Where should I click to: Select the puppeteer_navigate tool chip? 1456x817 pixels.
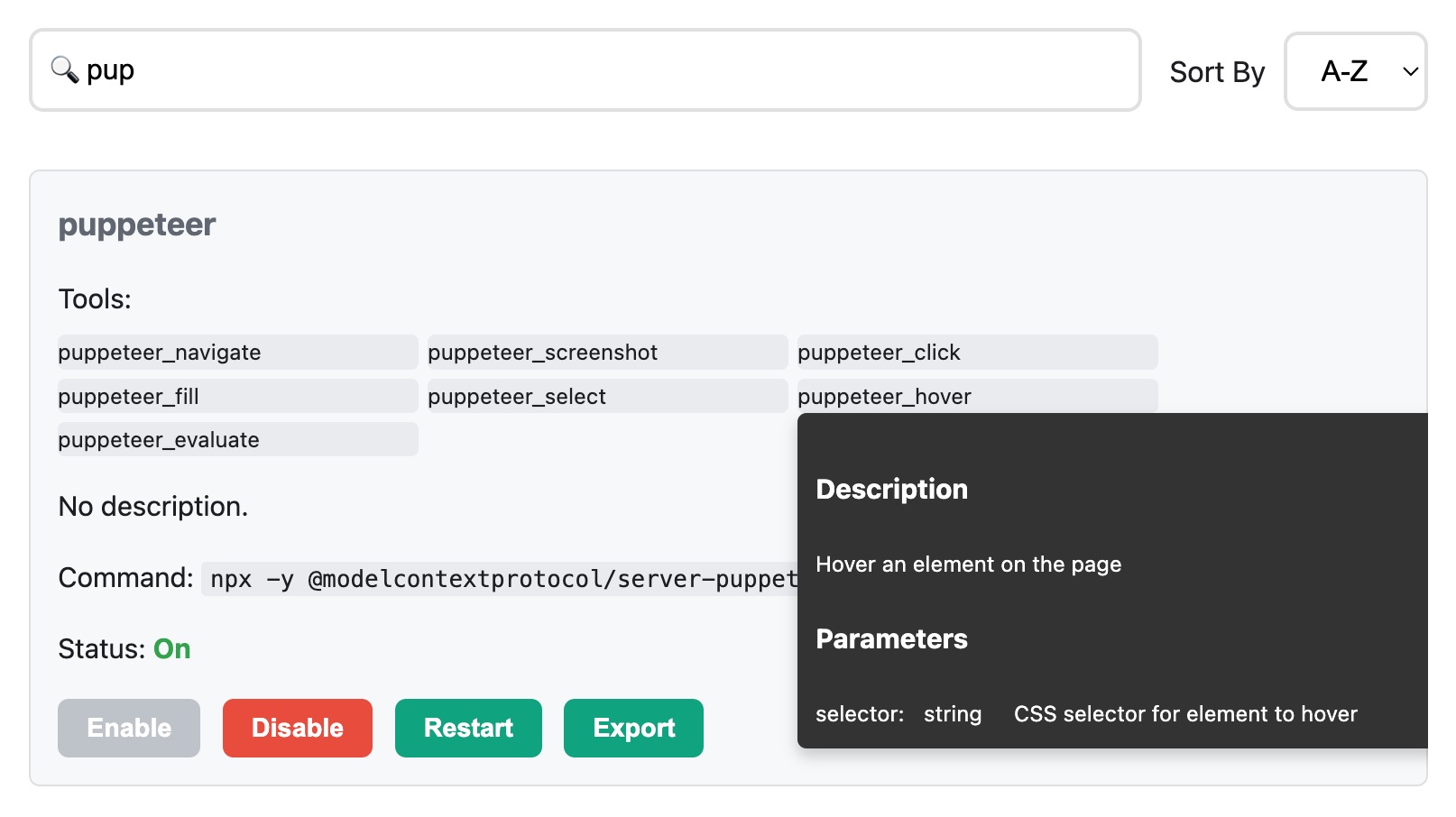click(238, 353)
